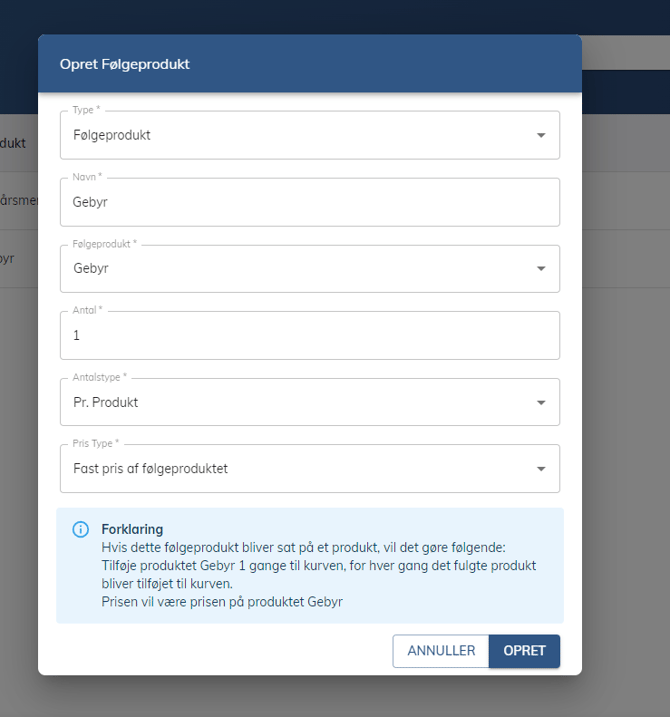The image size is (670, 717).
Task: Click the Forklaring heading text
Action: click(x=132, y=529)
